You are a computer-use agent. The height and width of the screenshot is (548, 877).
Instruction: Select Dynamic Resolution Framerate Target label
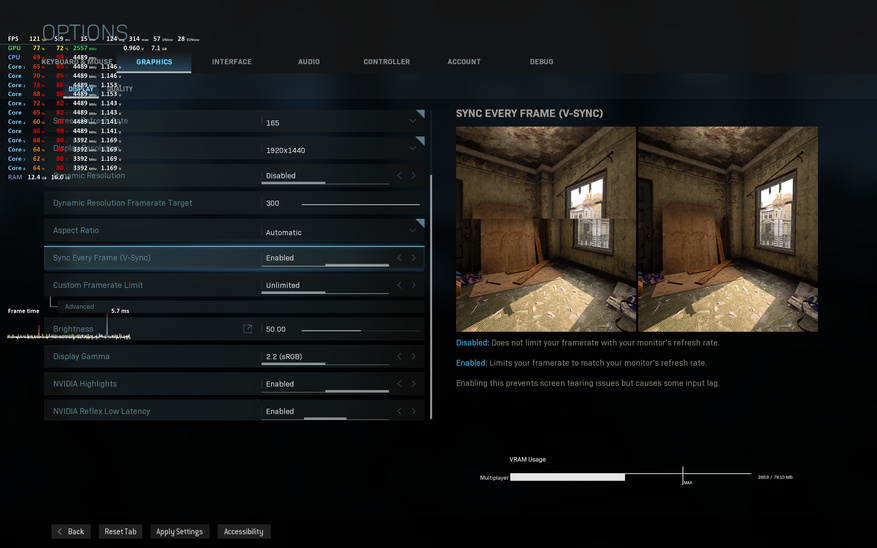click(122, 203)
